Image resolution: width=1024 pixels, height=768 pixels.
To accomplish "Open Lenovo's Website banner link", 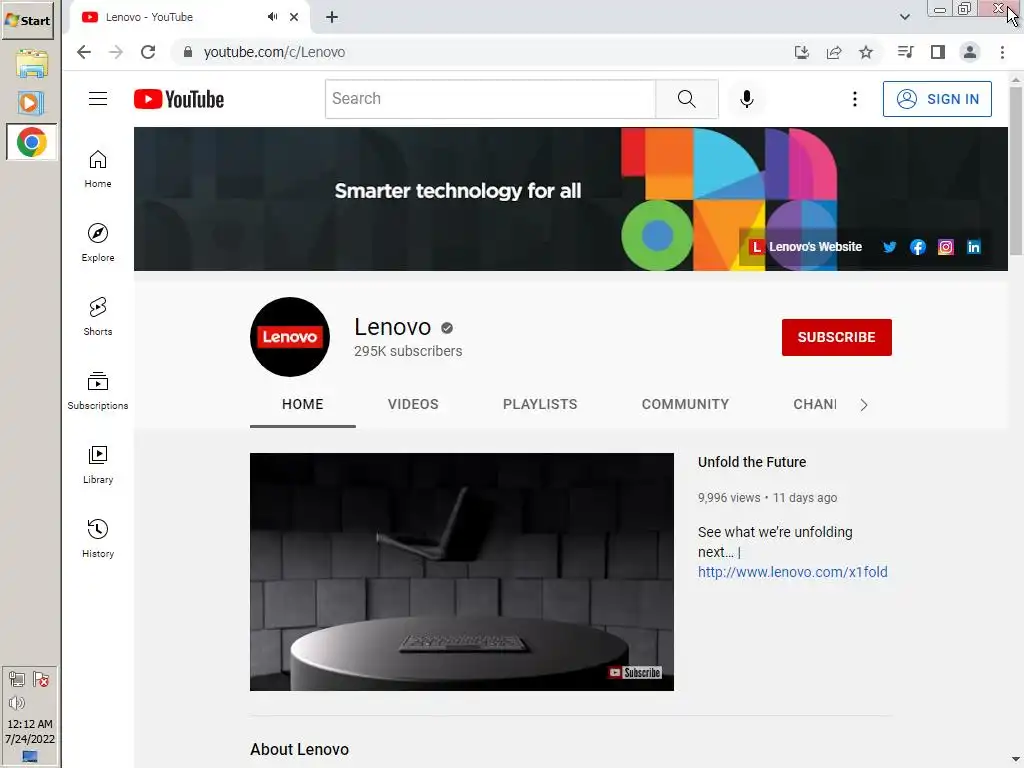I will point(806,247).
